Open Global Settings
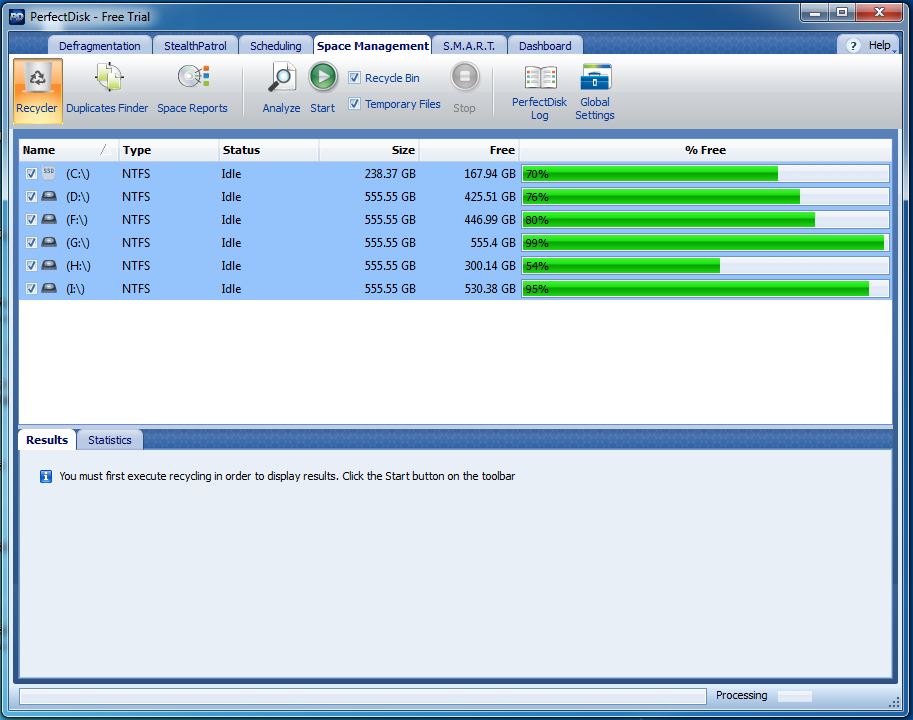This screenshot has width=913, height=720. 595,80
